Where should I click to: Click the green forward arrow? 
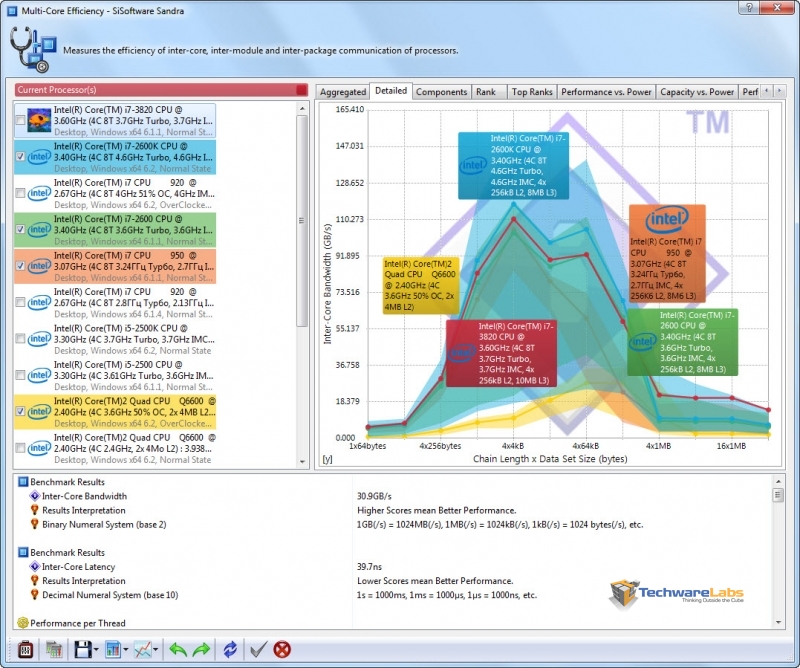(x=202, y=650)
